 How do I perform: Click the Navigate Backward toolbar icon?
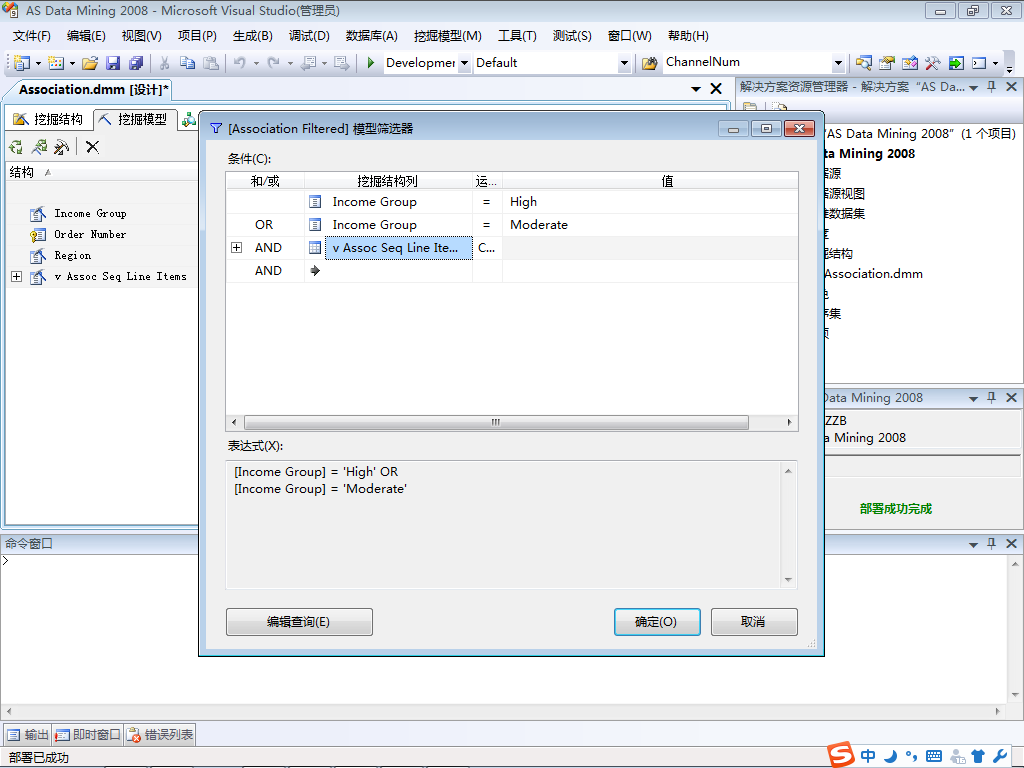[308, 63]
